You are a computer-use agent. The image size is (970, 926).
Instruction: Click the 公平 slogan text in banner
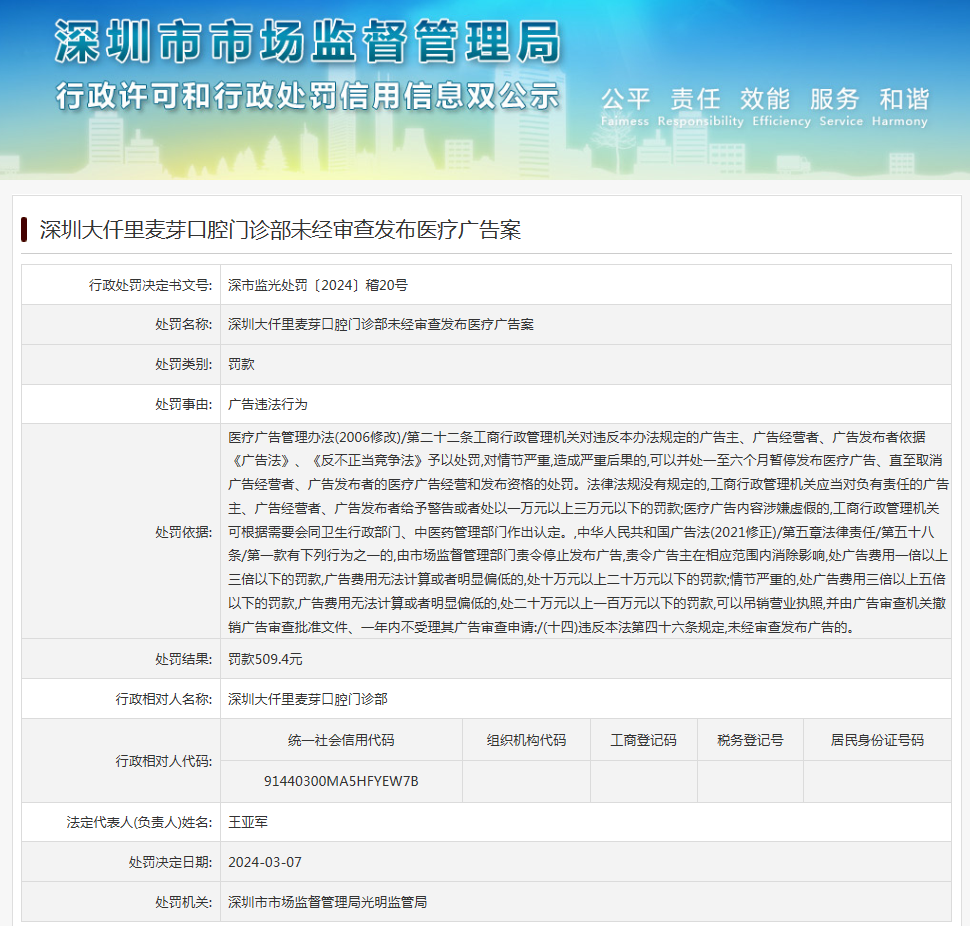pos(625,99)
